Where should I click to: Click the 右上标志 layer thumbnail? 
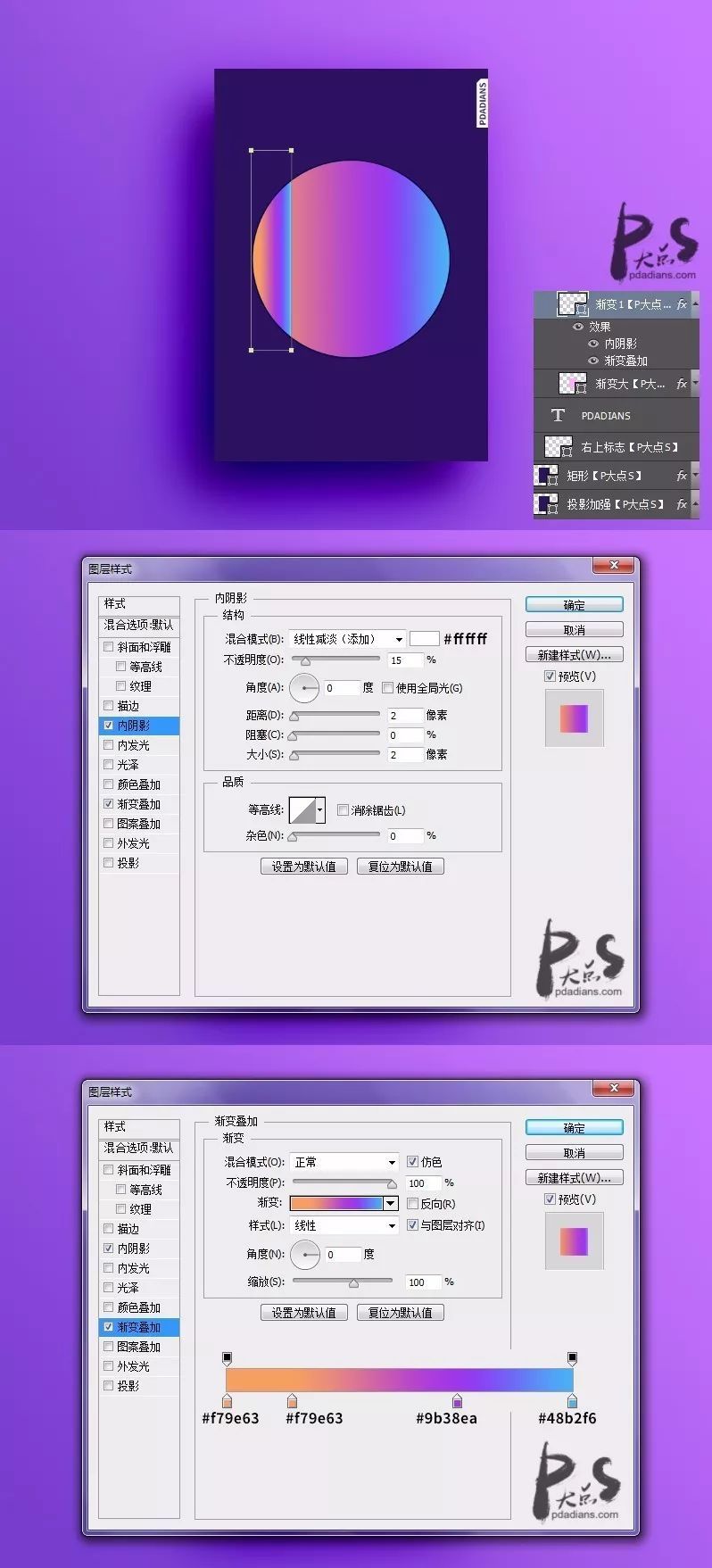click(x=559, y=446)
